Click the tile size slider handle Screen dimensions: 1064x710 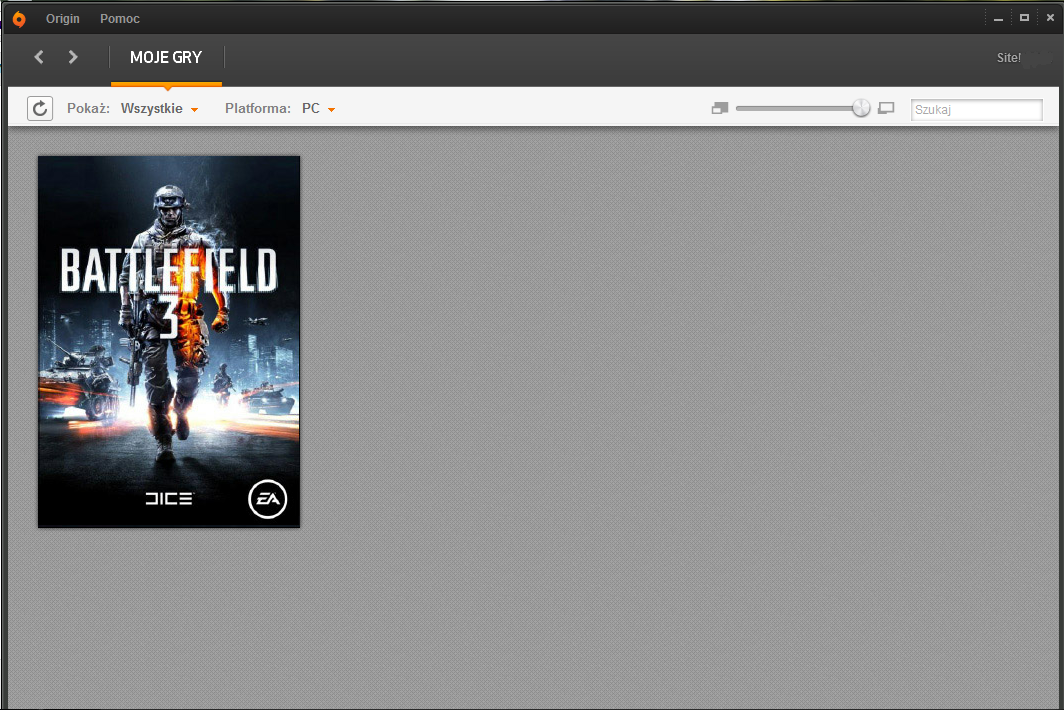coord(860,108)
